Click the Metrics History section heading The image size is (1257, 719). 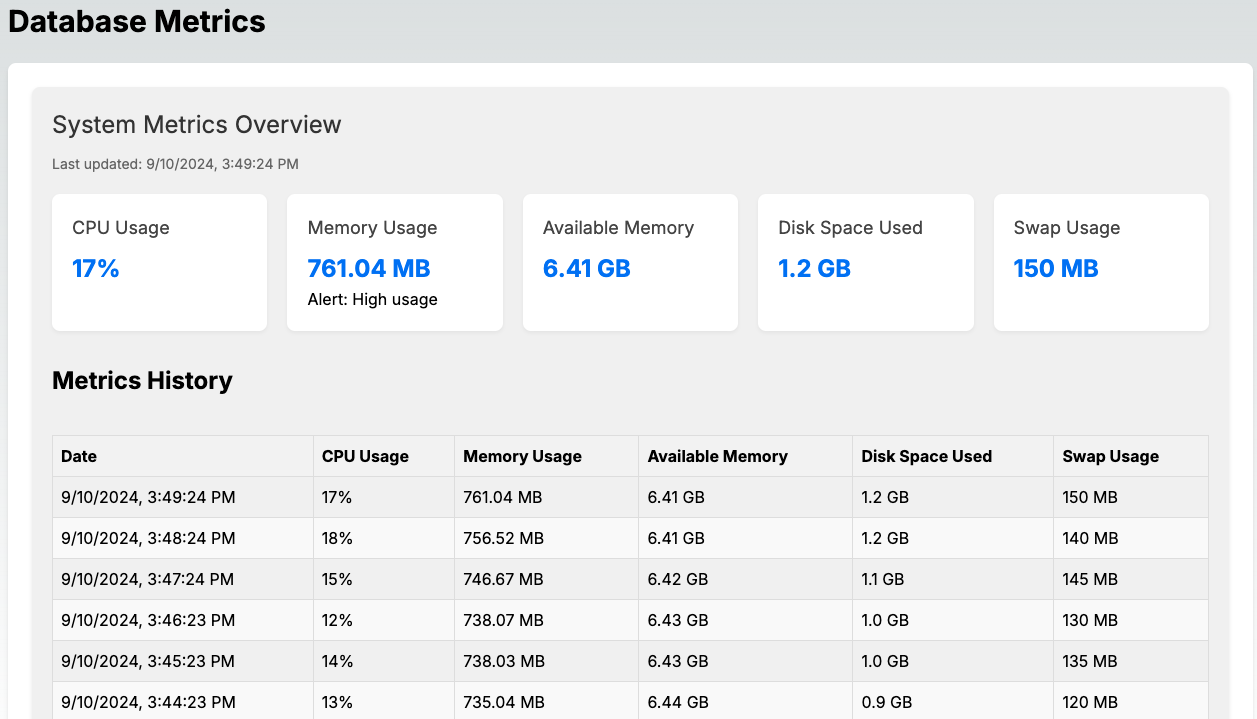pyautogui.click(x=142, y=380)
